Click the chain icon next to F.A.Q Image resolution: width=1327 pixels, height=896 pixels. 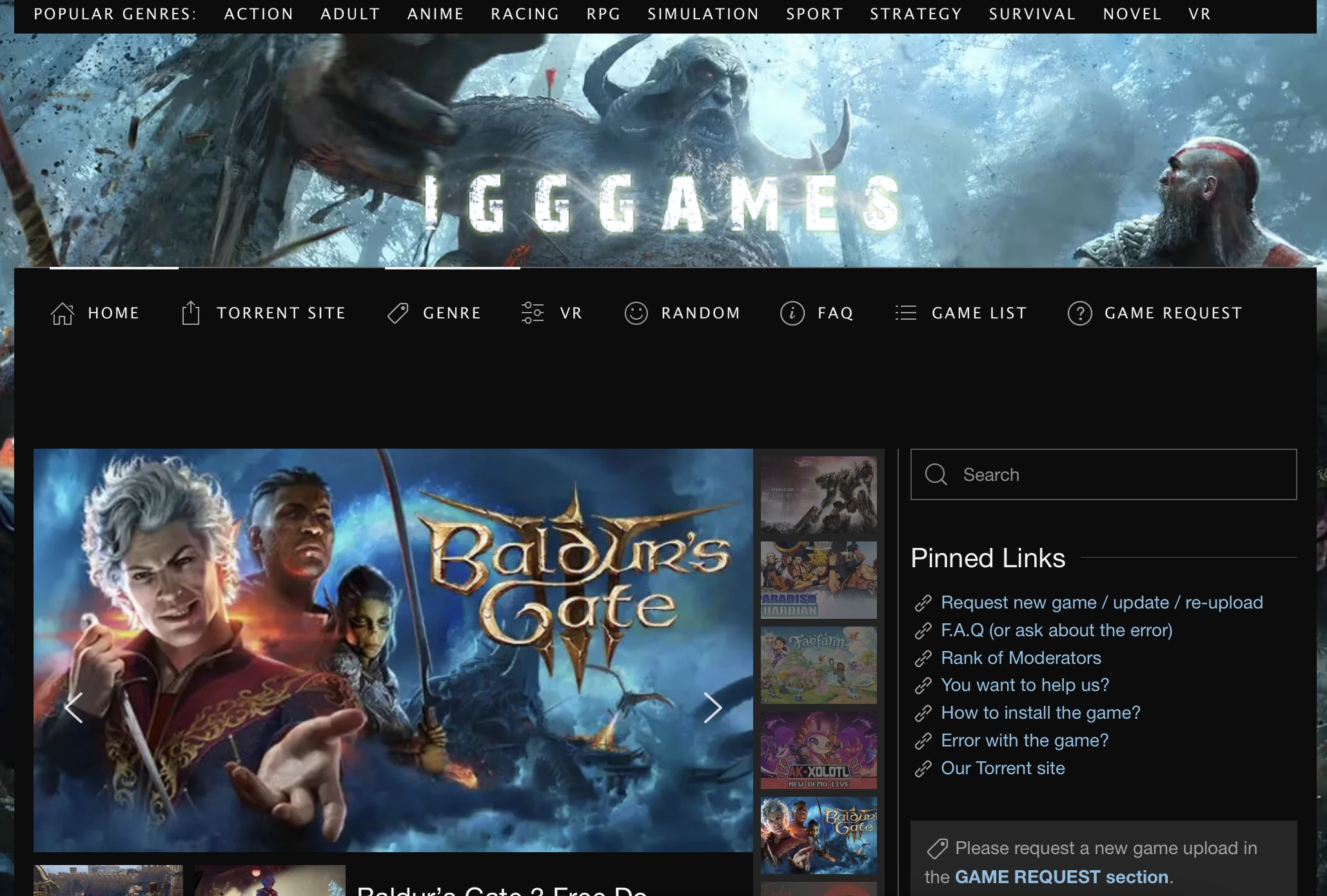pyautogui.click(x=923, y=631)
